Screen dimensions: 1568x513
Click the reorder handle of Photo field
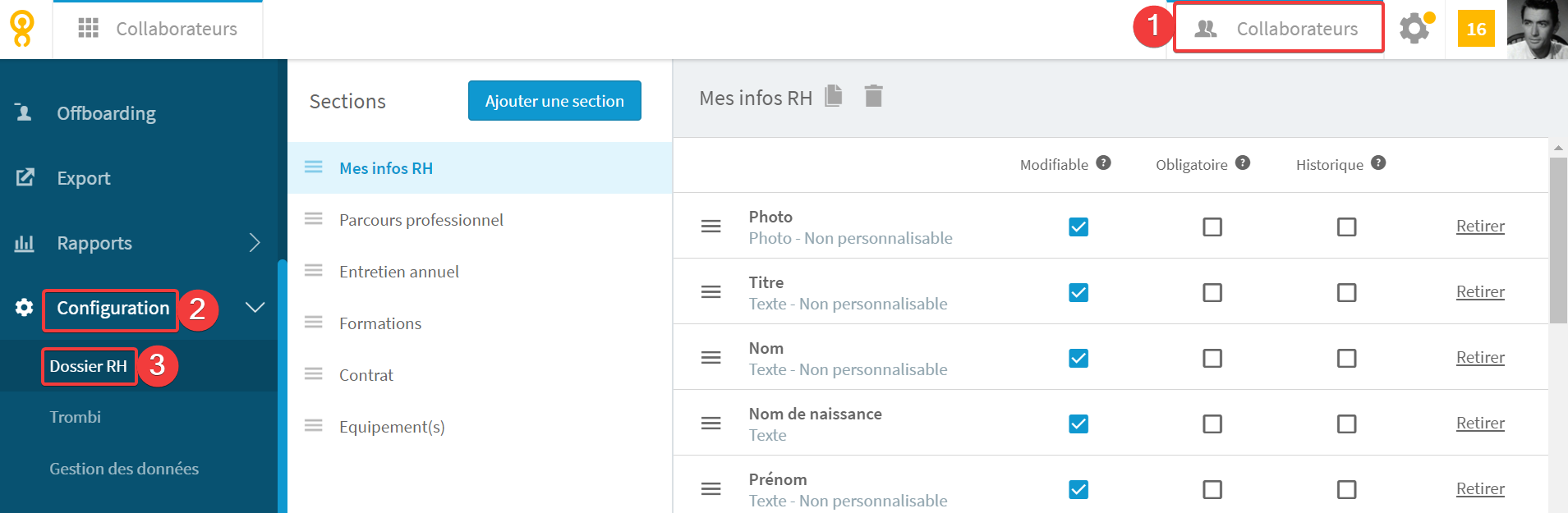click(x=710, y=226)
